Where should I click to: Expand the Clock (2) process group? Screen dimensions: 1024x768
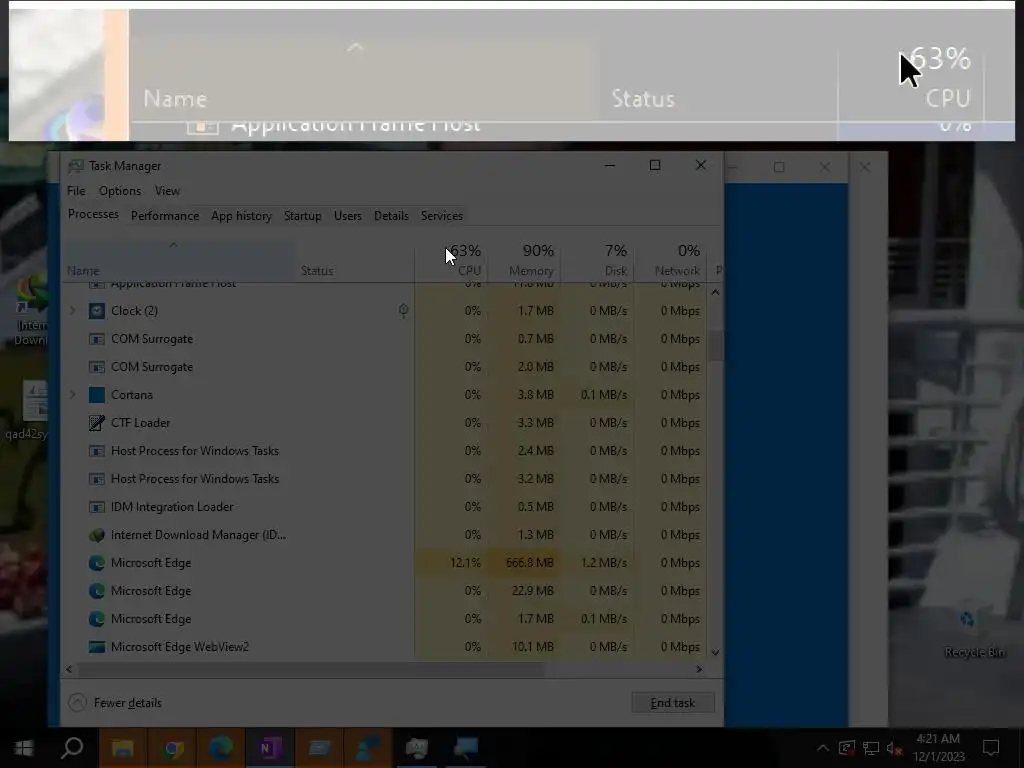pos(72,311)
